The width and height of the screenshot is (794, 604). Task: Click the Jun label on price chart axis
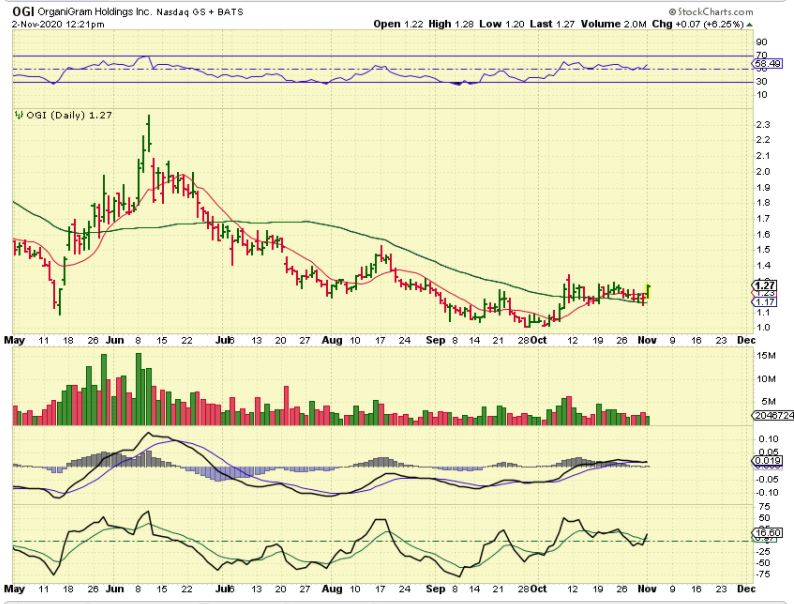(x=115, y=340)
